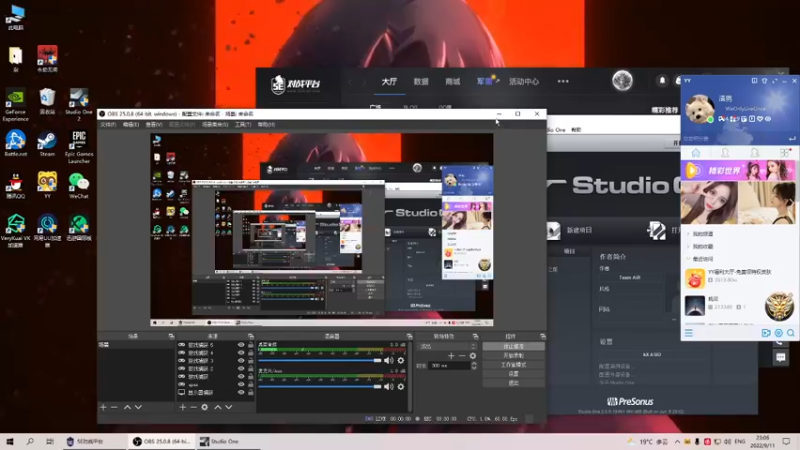The width and height of the screenshot is (800, 450).
Task: Hide the 游戏捕获 2 source with eye icon
Action: 241,368
